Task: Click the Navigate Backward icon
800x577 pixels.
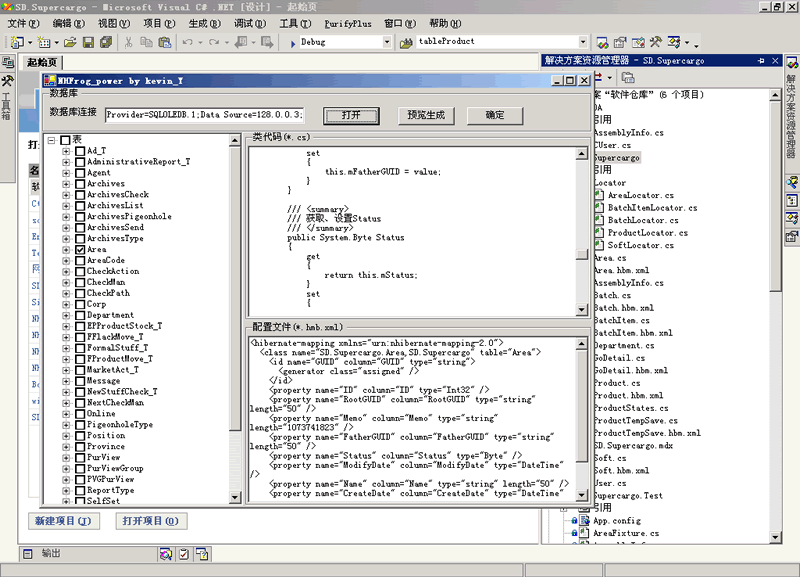Action: pyautogui.click(x=241, y=42)
